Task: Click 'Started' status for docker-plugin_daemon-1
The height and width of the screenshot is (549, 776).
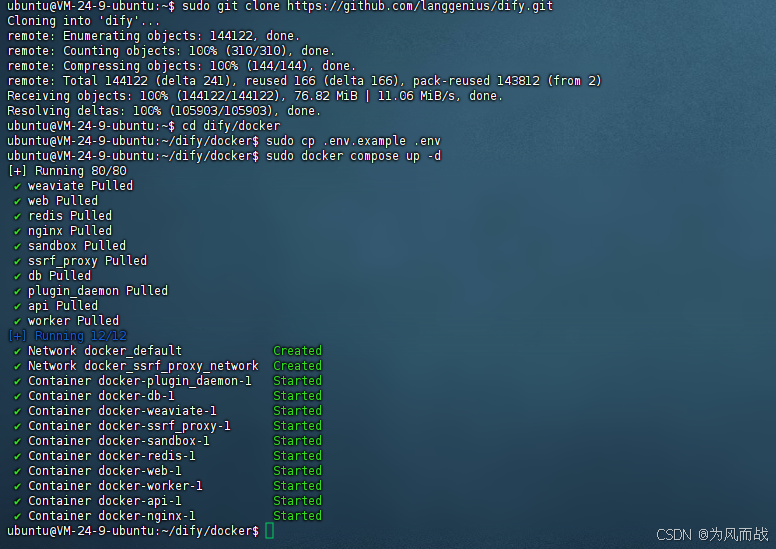Action: (x=297, y=381)
